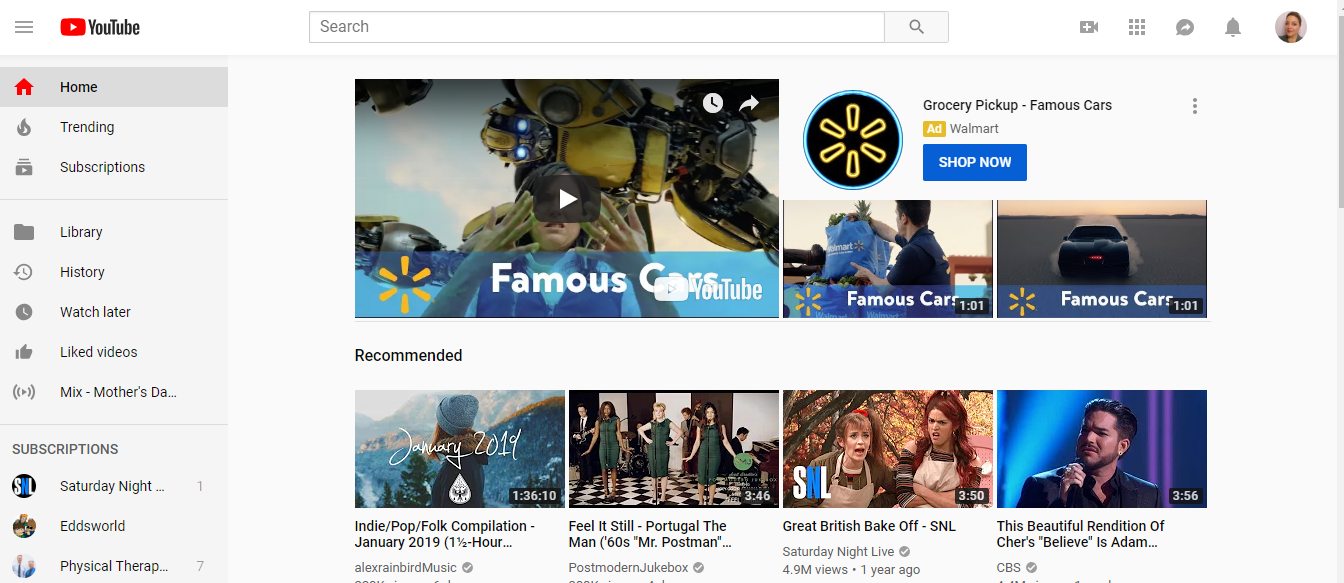Open Physical Therap... subscription entry
The image size is (1344, 583).
[114, 565]
